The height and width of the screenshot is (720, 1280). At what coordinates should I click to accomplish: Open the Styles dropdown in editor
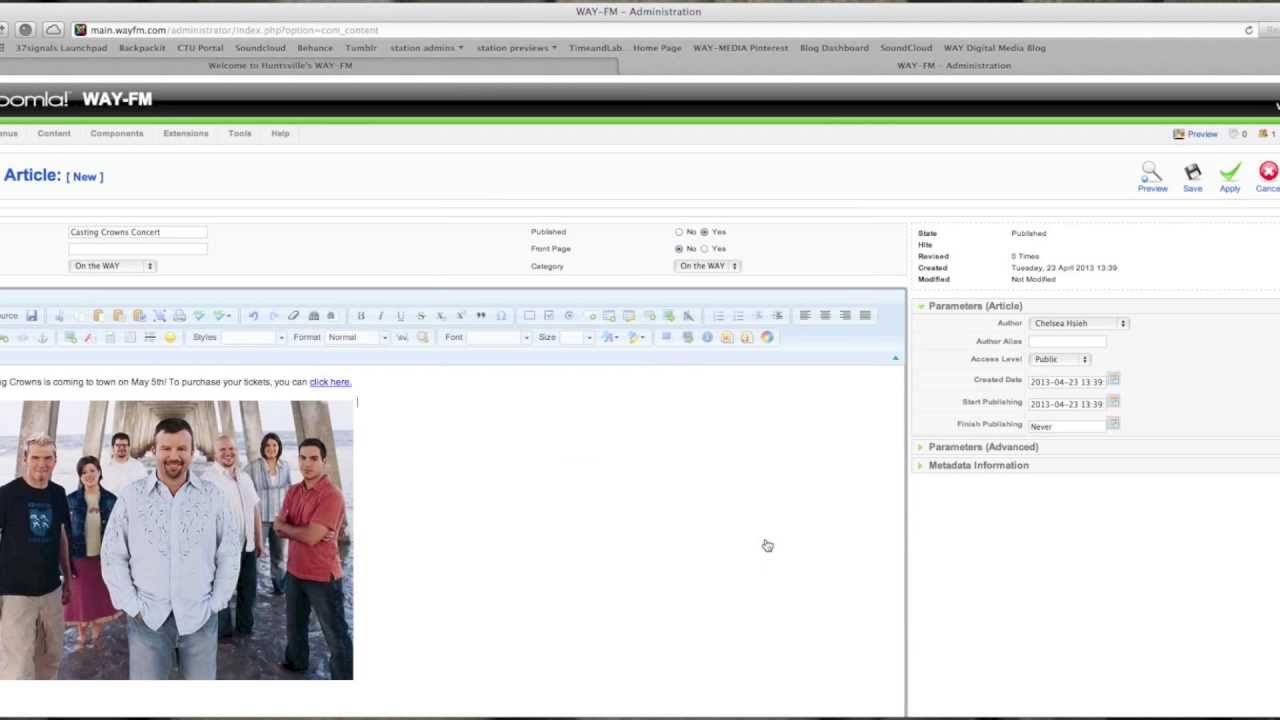click(x=254, y=337)
